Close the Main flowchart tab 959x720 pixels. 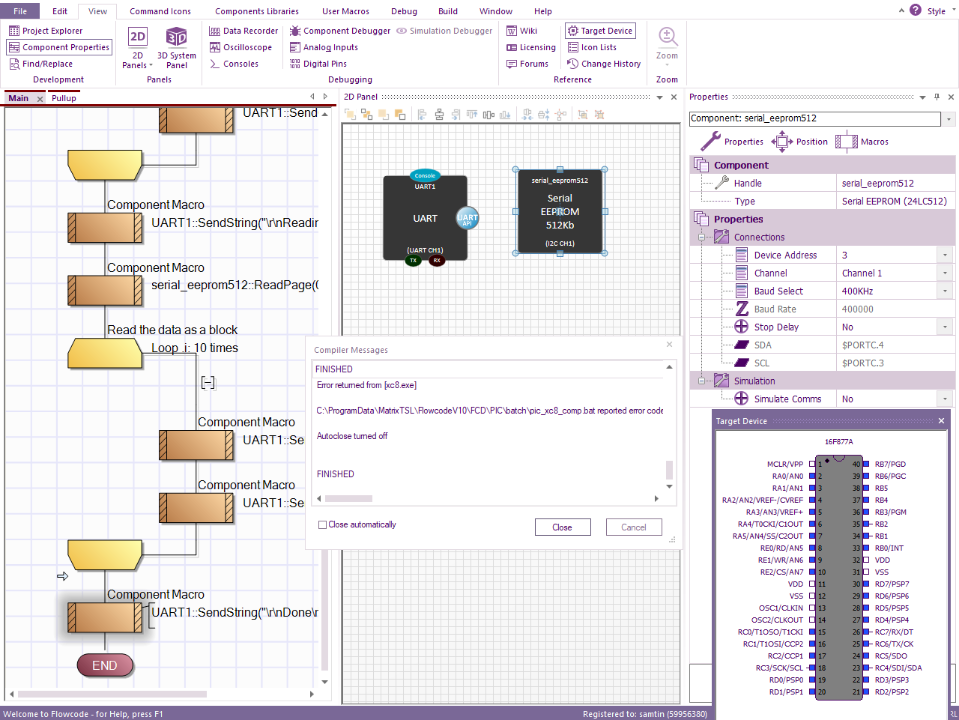click(x=40, y=98)
